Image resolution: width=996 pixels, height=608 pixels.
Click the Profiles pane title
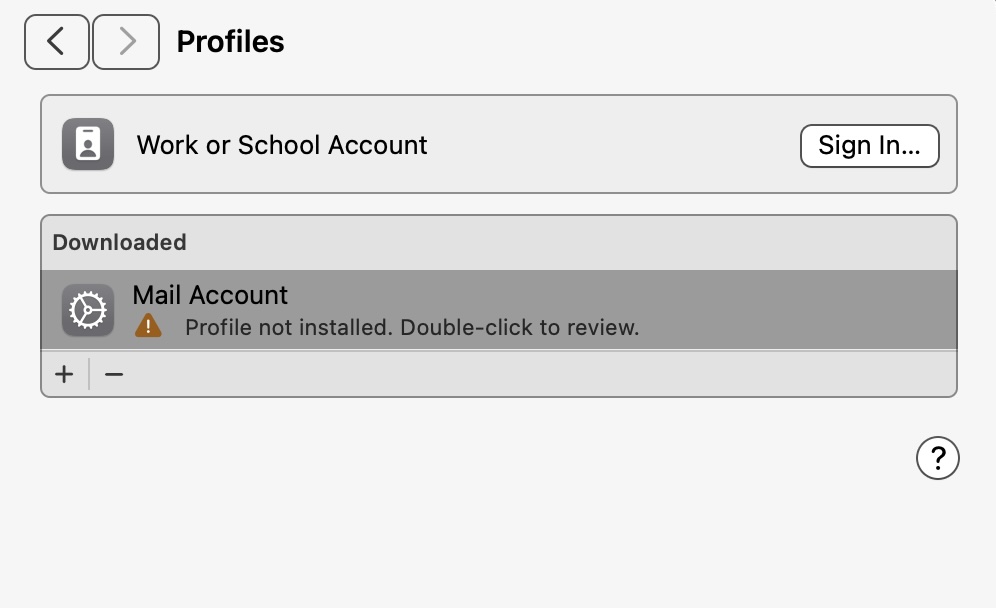(231, 42)
